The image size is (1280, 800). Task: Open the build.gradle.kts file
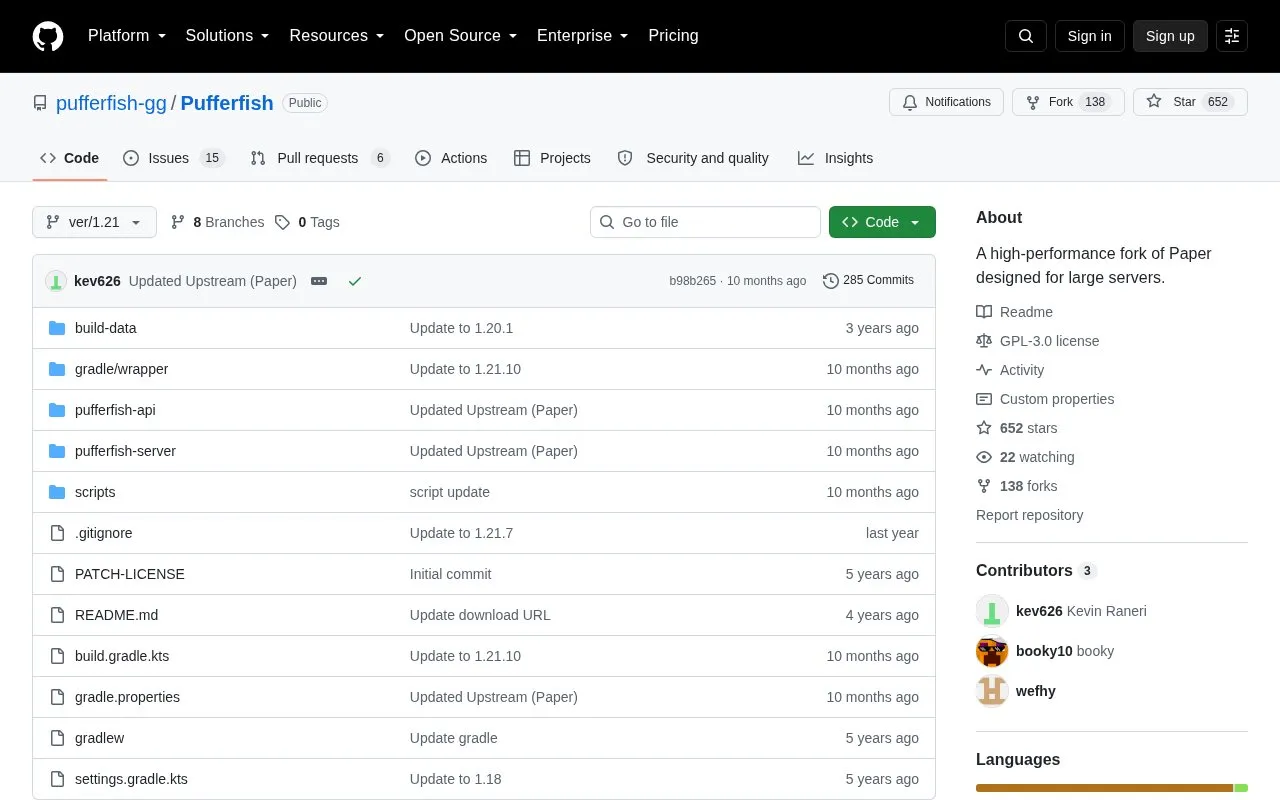(x=122, y=656)
